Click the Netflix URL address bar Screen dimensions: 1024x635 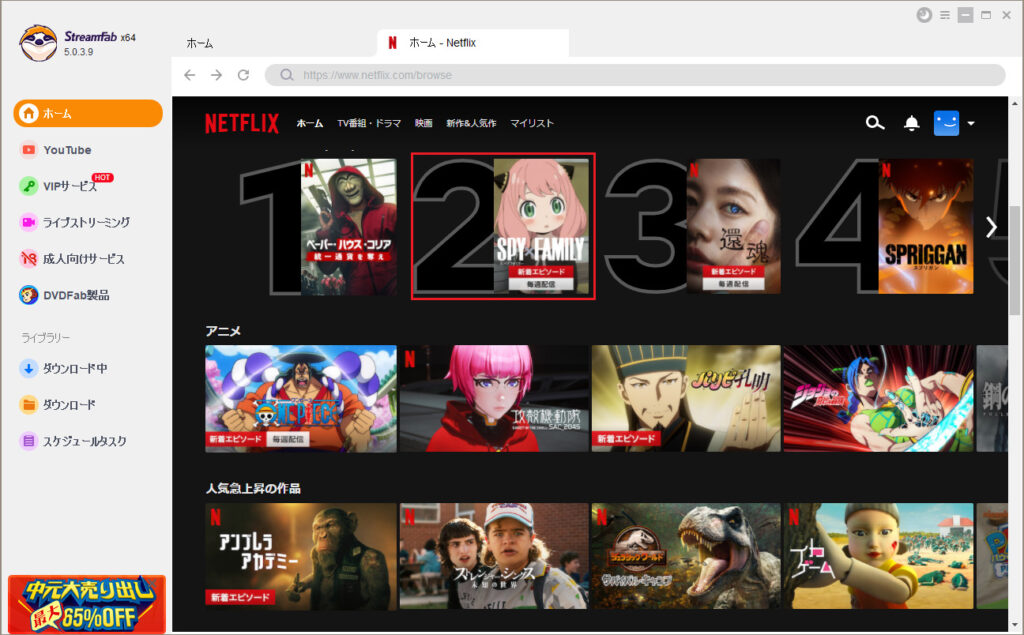click(635, 75)
